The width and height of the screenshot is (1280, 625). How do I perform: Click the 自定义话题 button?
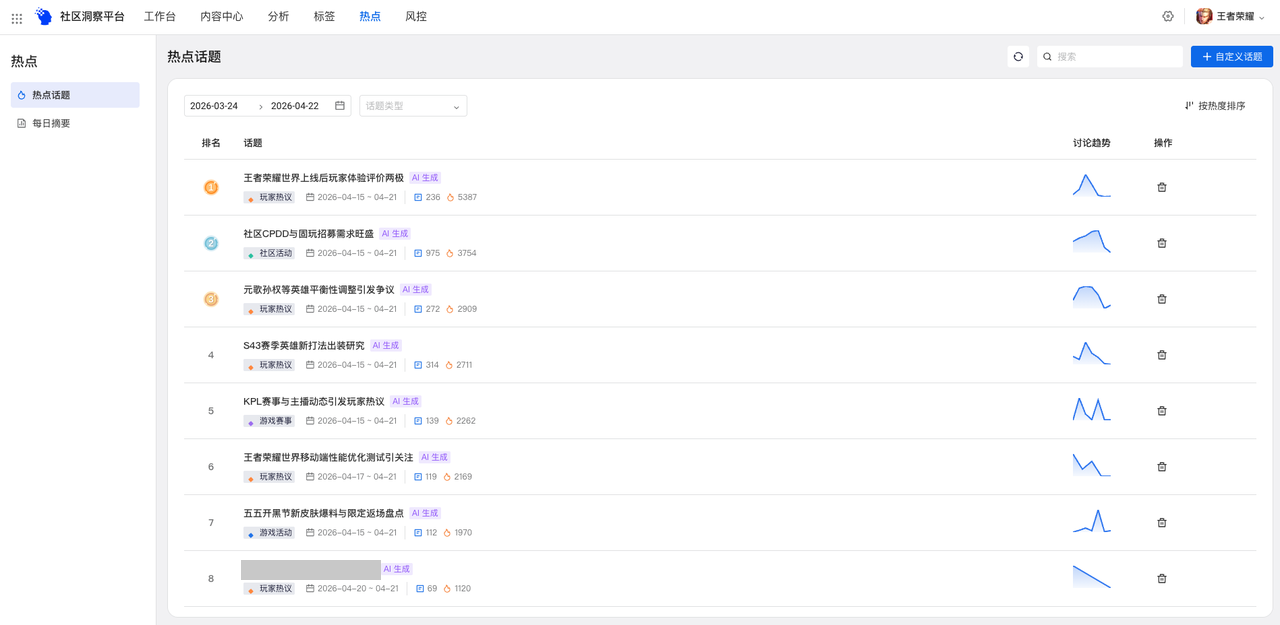click(x=1232, y=57)
